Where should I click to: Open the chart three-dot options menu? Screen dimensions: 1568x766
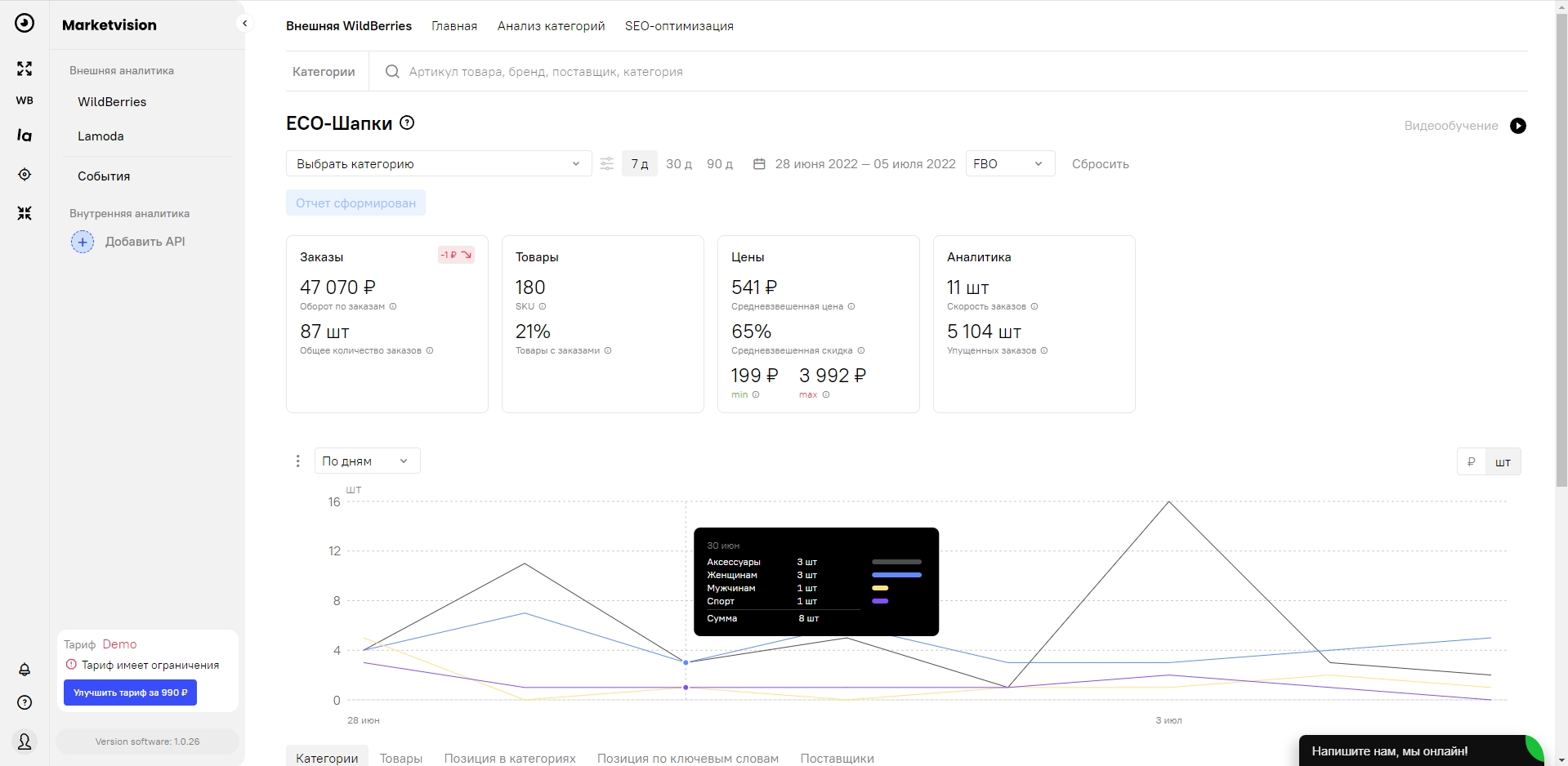pyautogui.click(x=297, y=461)
